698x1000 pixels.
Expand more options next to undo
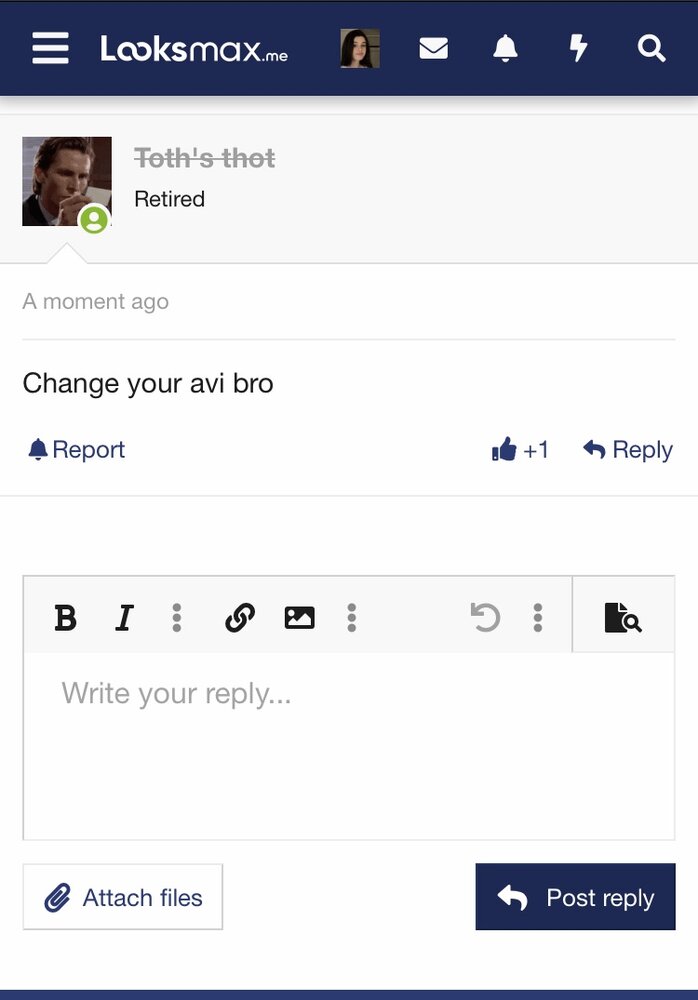[x=538, y=617]
